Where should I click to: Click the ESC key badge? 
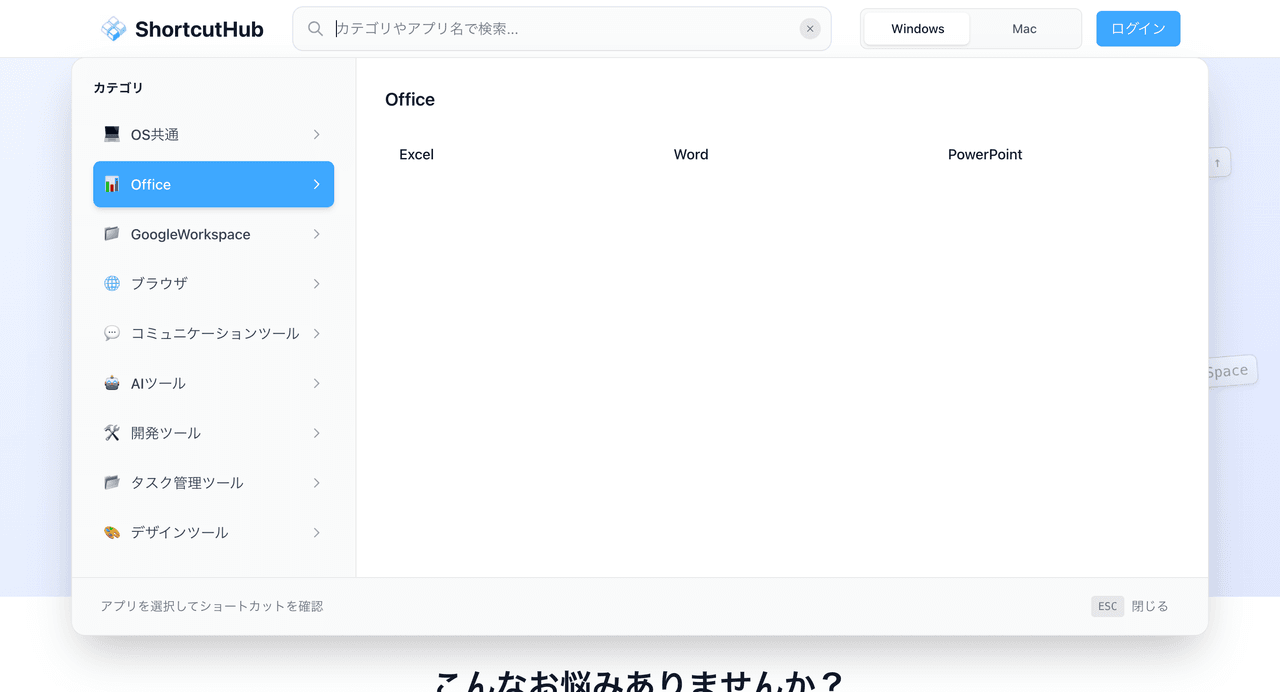(1107, 606)
